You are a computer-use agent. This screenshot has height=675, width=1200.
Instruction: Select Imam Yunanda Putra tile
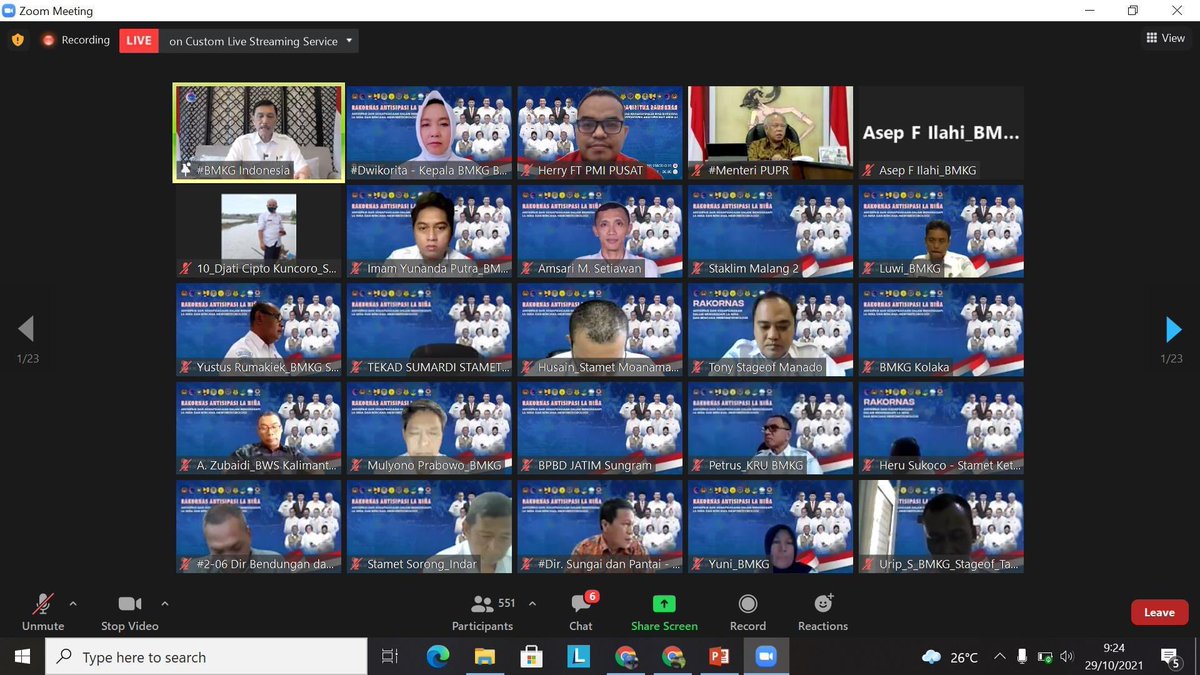pyautogui.click(x=429, y=231)
